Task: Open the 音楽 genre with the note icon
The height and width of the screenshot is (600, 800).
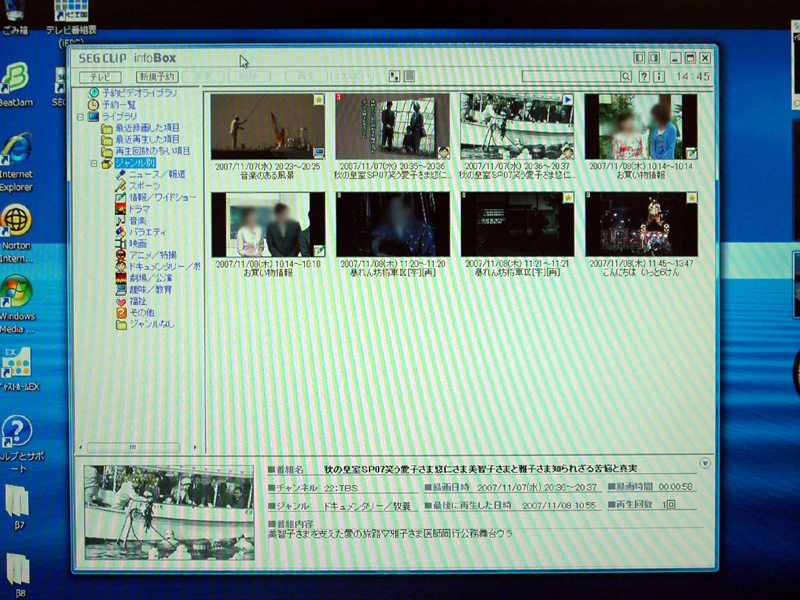Action: tap(121, 220)
